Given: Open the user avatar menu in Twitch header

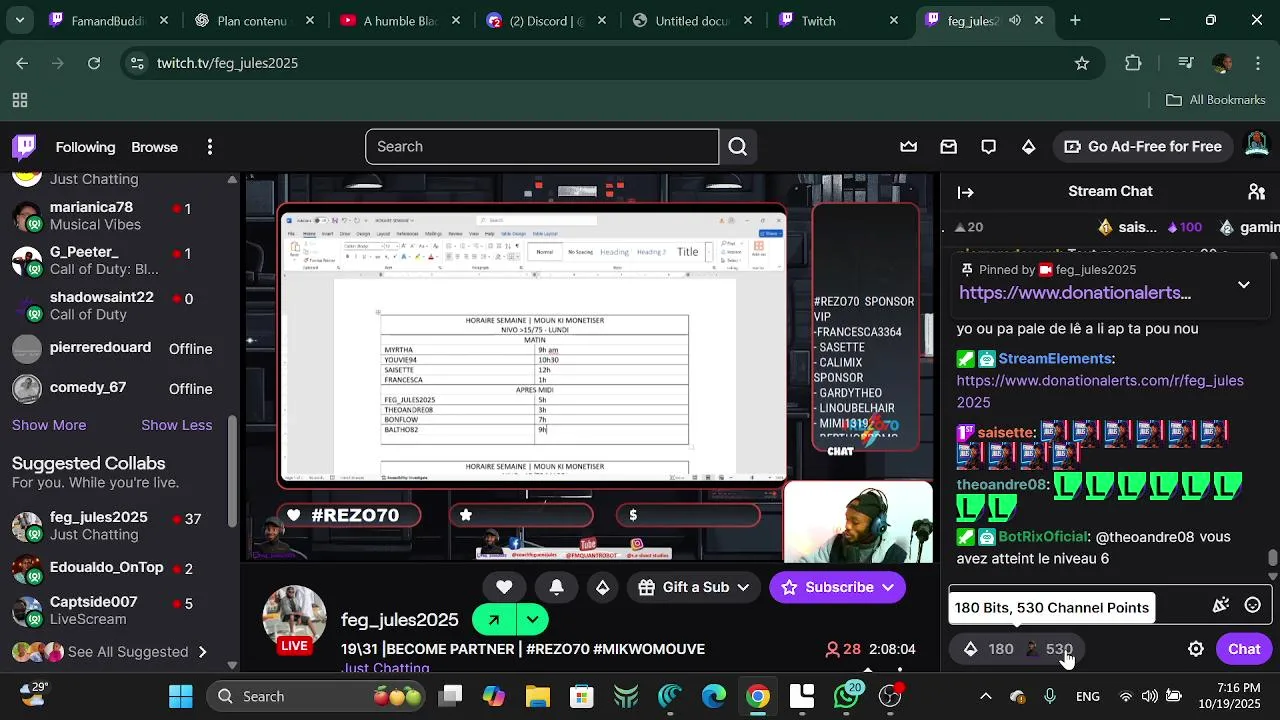Looking at the screenshot, I should (1257, 146).
